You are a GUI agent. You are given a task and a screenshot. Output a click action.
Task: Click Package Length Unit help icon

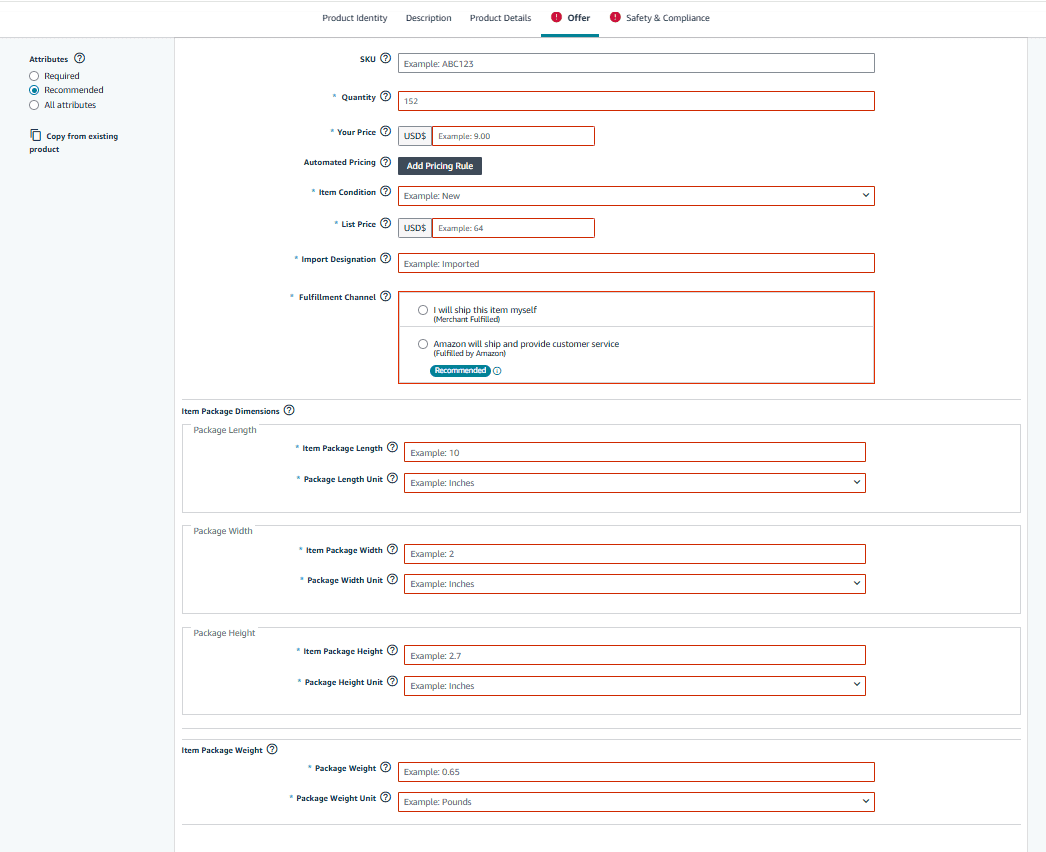(392, 478)
